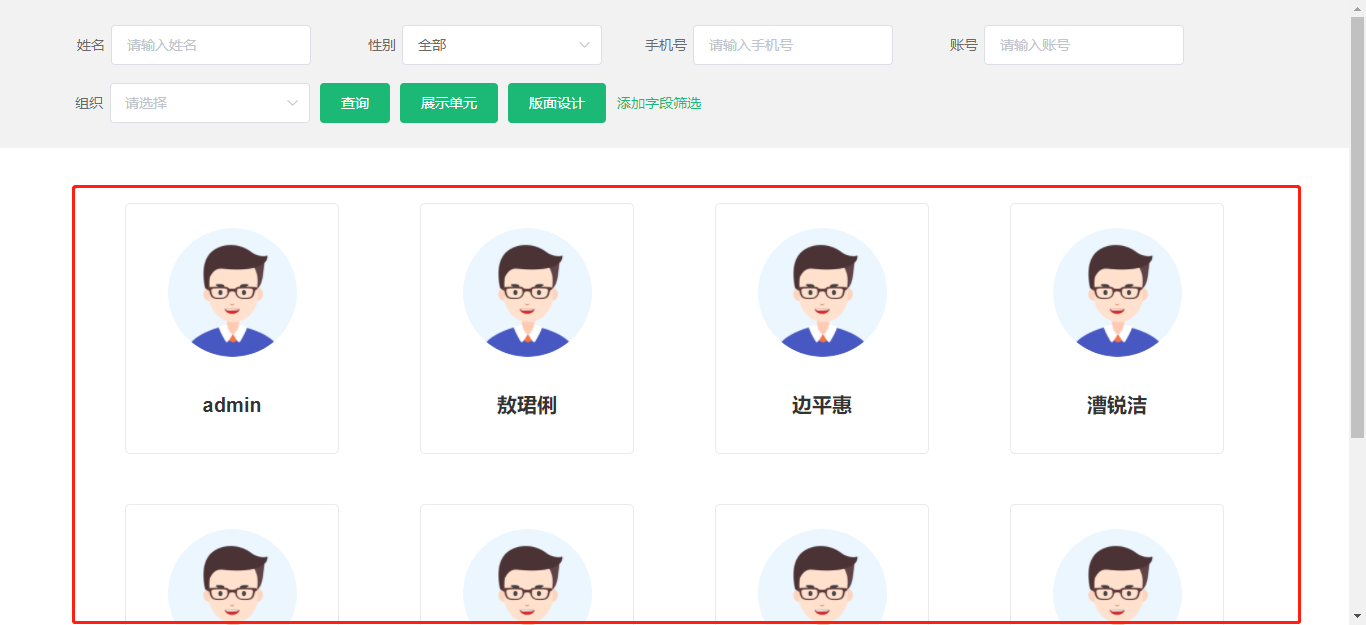Click the 添加字段筛选 link
The width and height of the screenshot is (1366, 625).
click(x=659, y=103)
